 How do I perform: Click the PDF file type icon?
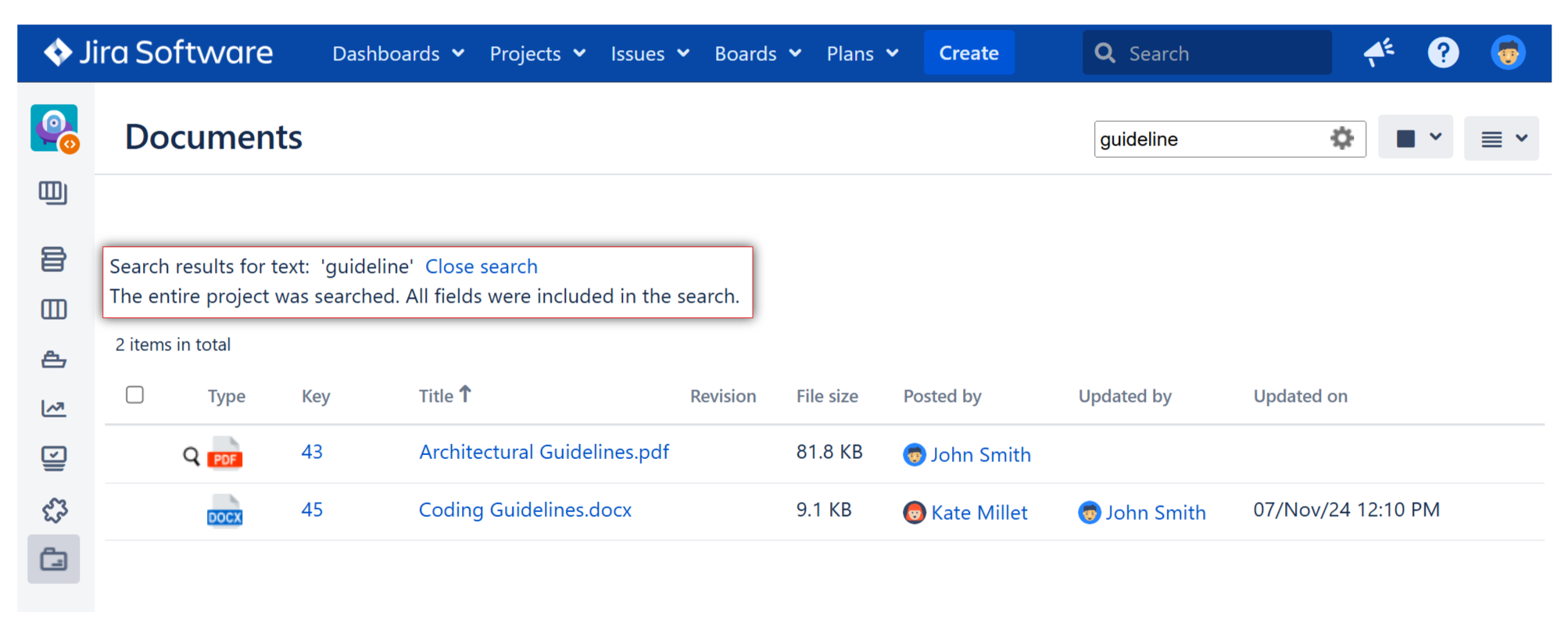[x=225, y=453]
